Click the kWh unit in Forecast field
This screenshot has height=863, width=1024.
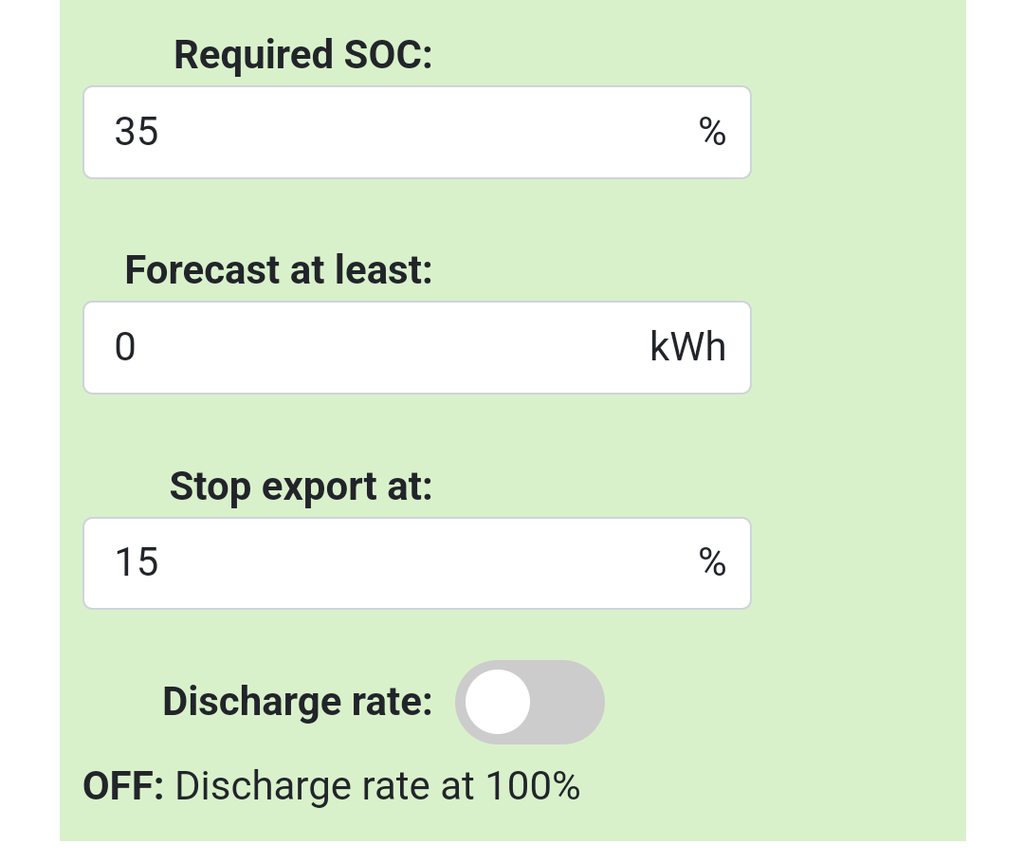pos(688,348)
